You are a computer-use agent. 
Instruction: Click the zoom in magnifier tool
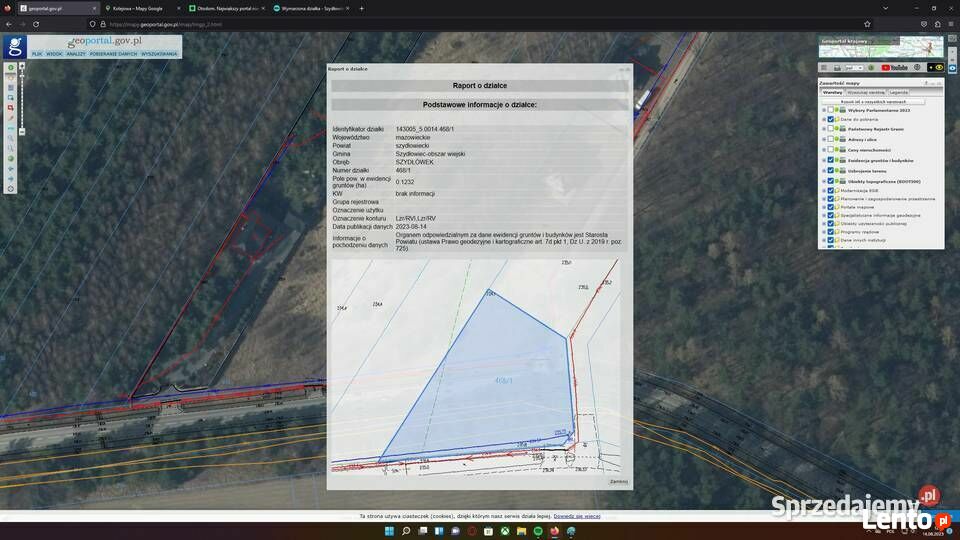pos(10,138)
